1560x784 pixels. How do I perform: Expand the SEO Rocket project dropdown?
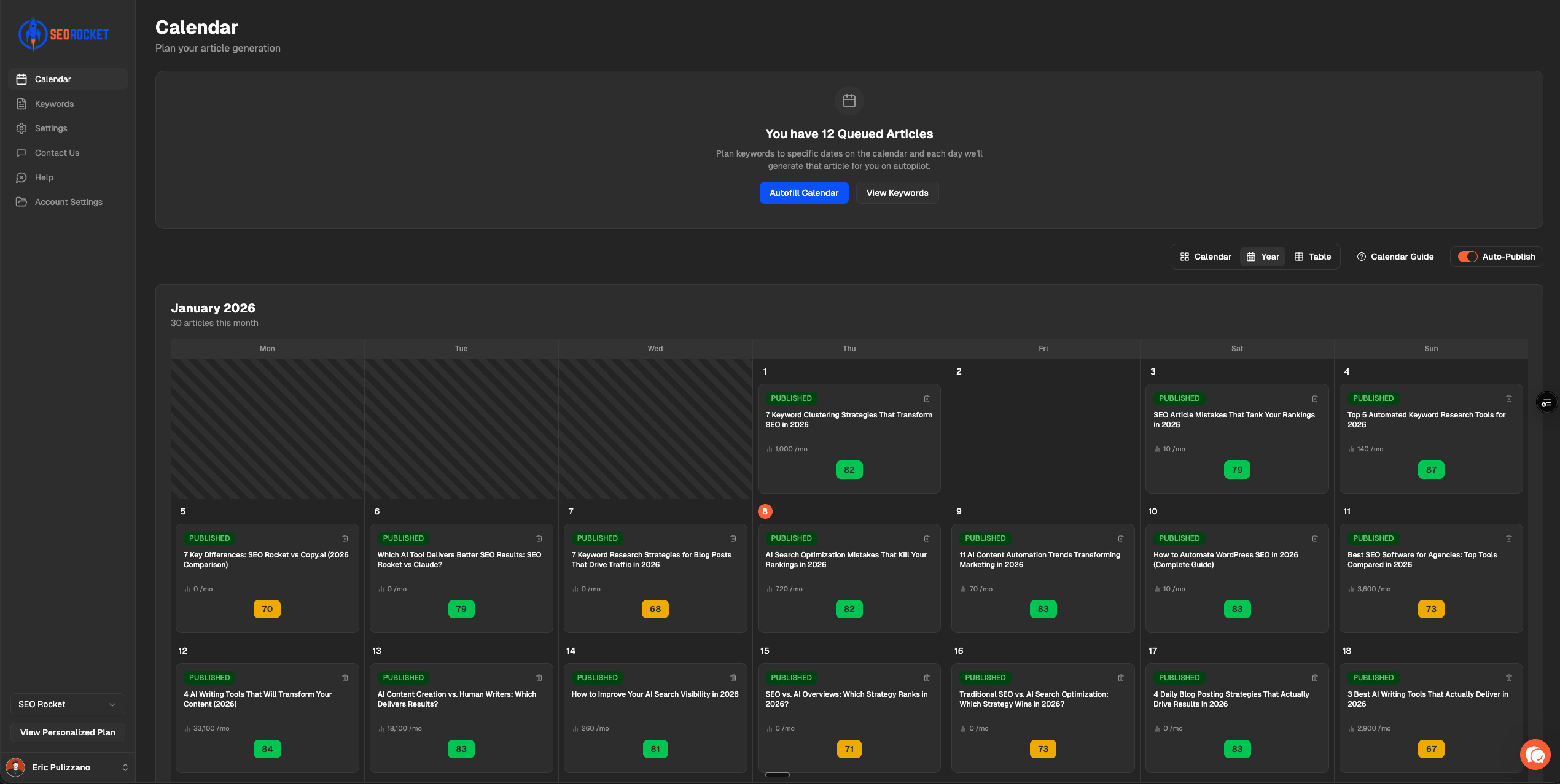pos(68,704)
